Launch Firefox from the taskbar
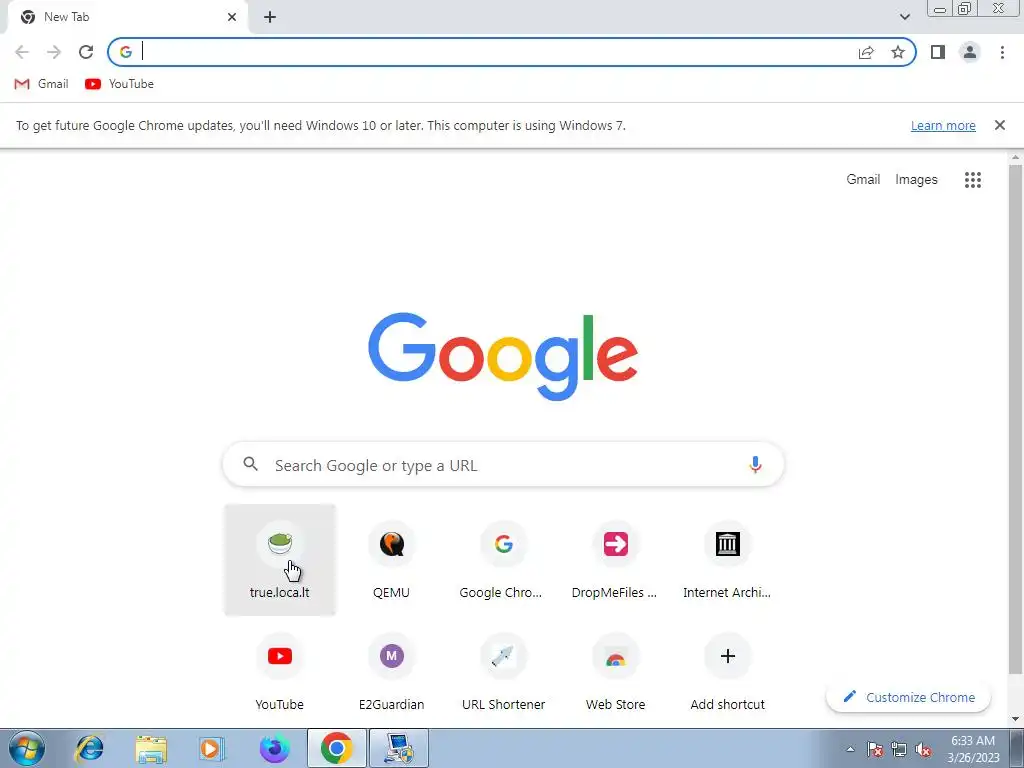Viewport: 1024px width, 768px height. [274, 748]
